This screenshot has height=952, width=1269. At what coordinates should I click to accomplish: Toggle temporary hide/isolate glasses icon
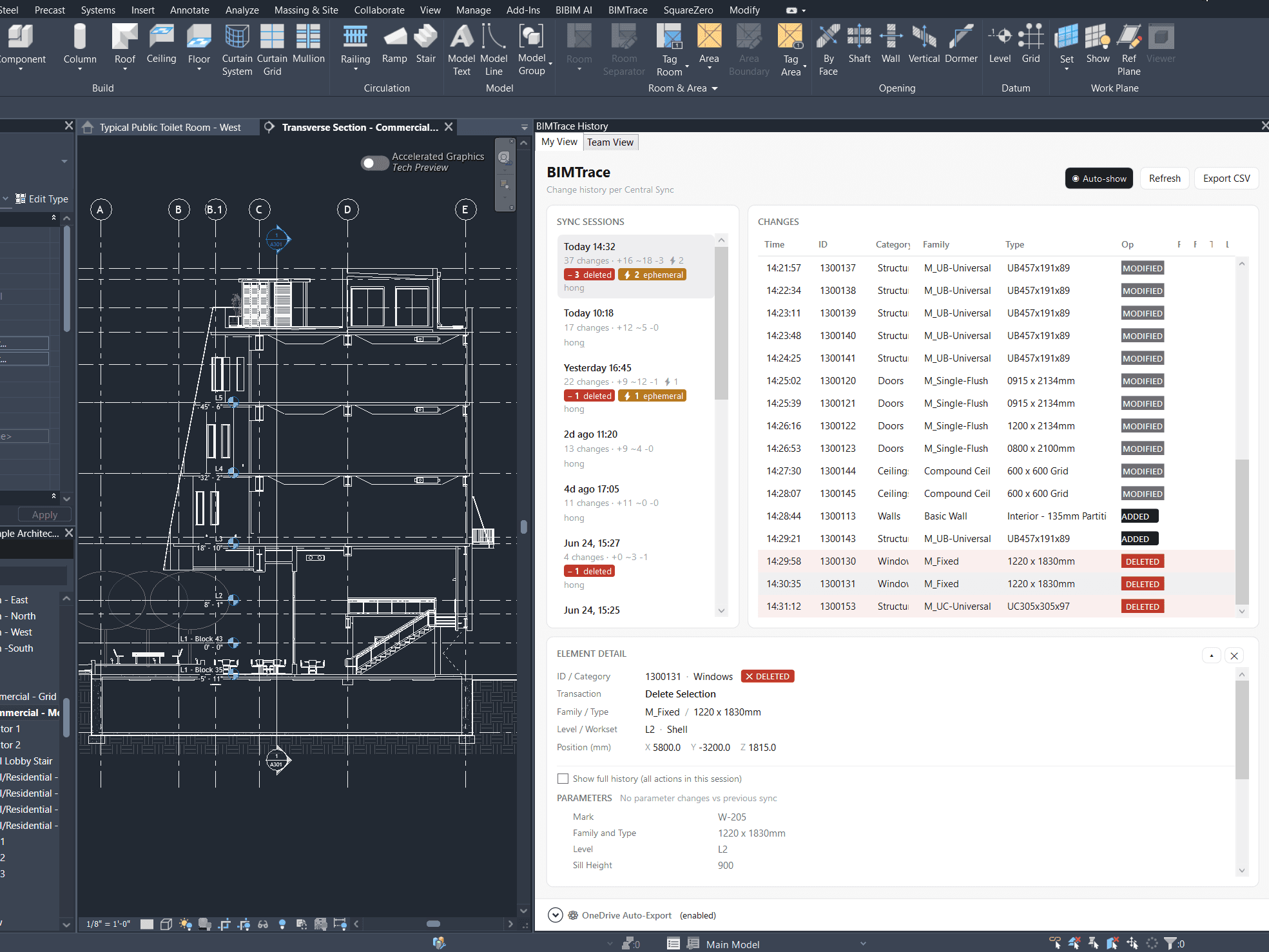point(263,924)
